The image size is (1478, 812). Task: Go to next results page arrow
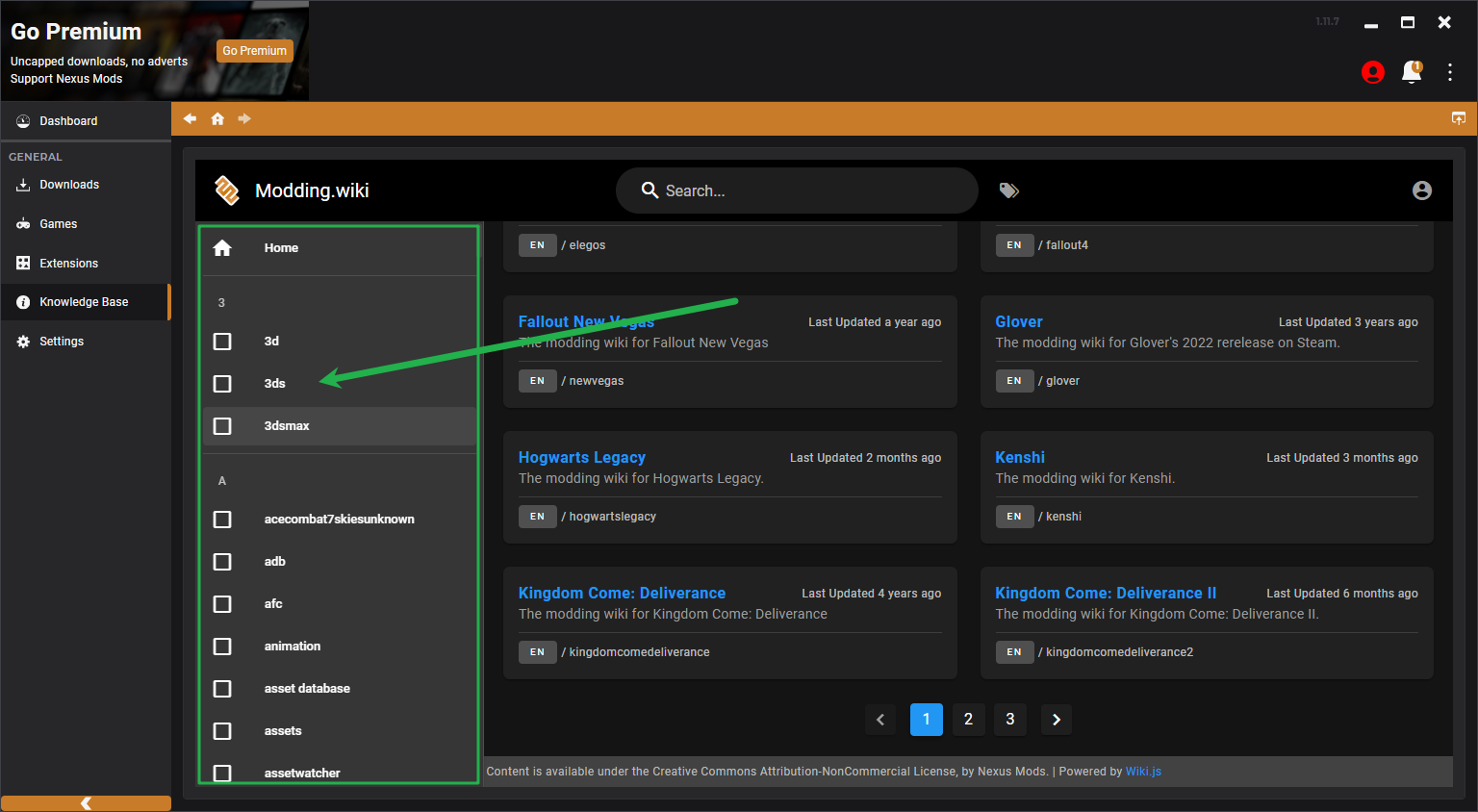pos(1056,720)
